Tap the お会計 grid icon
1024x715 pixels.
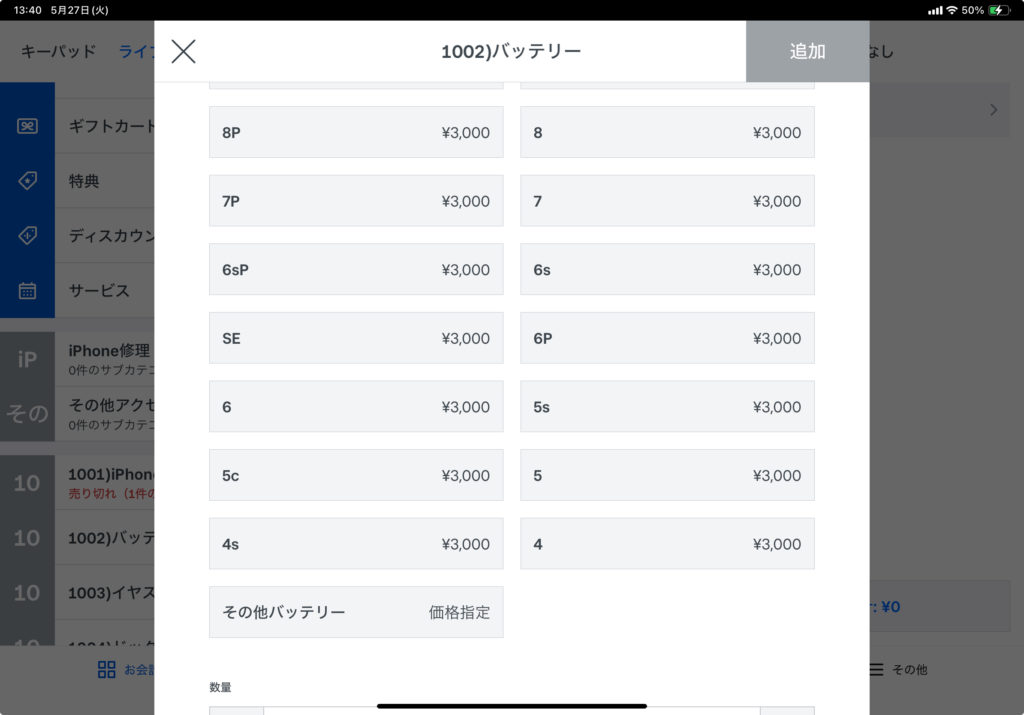[107, 670]
